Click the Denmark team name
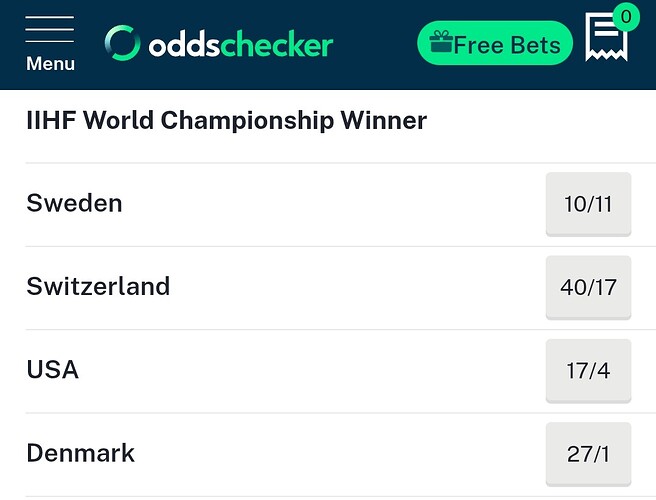Viewport: 656px width, 500px height. [81, 453]
